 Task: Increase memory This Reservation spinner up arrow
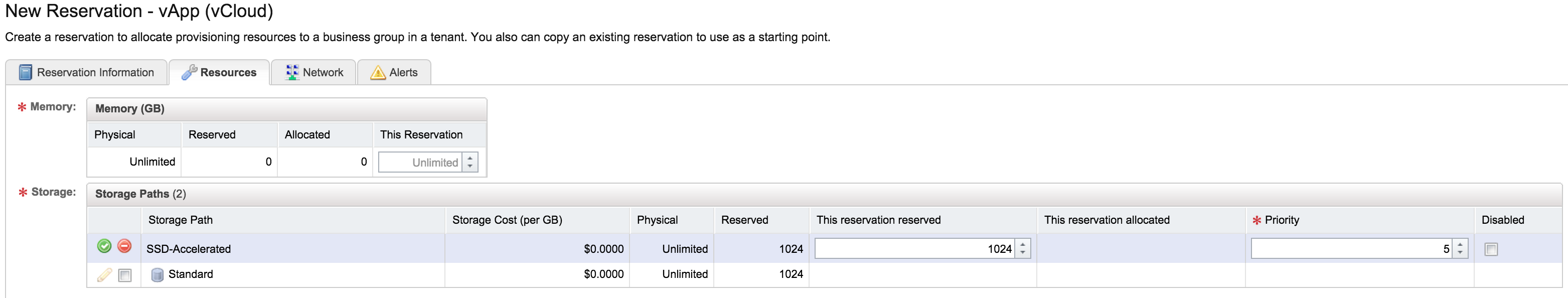tap(470, 158)
